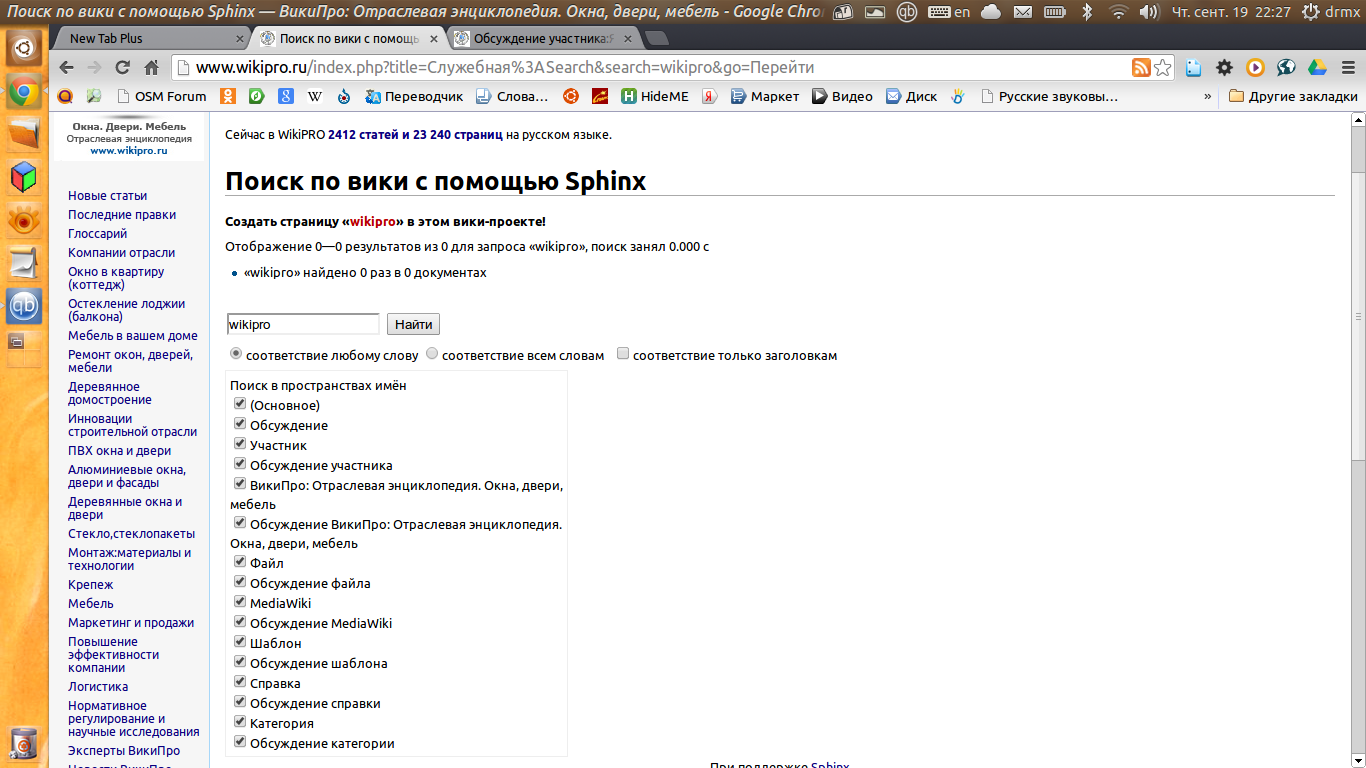1366x768 pixels.
Task: Click the WikiPRO site logo
Action: click(x=130, y=139)
